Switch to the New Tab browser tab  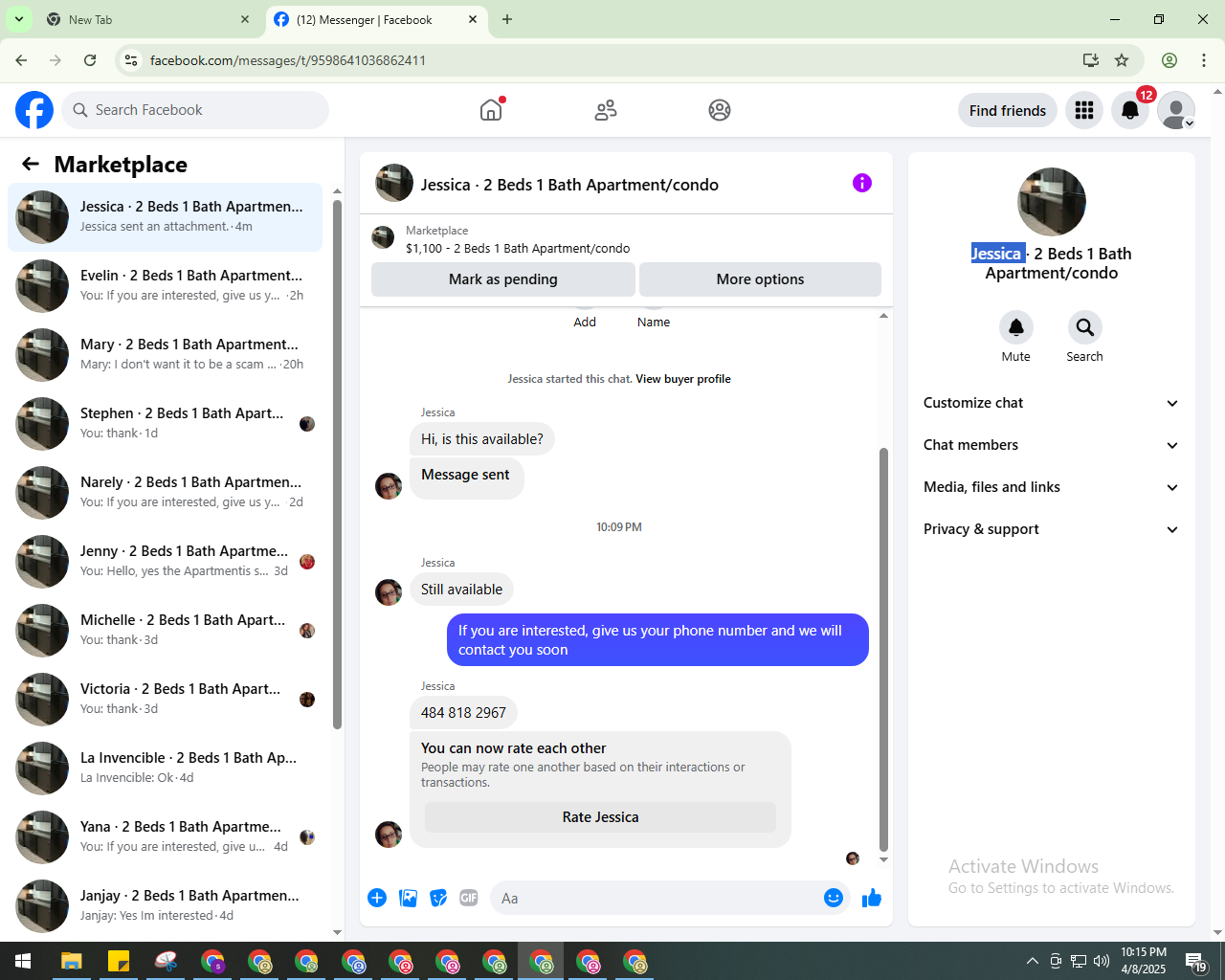click(148, 19)
